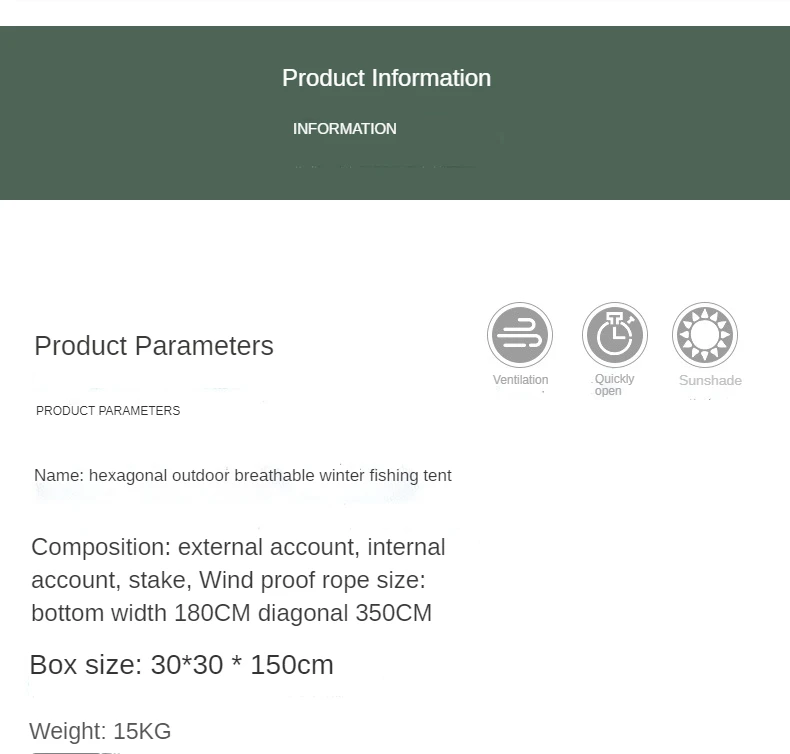Click the INFORMATION subtitle in green banner
This screenshot has width=790, height=754.
345,129
